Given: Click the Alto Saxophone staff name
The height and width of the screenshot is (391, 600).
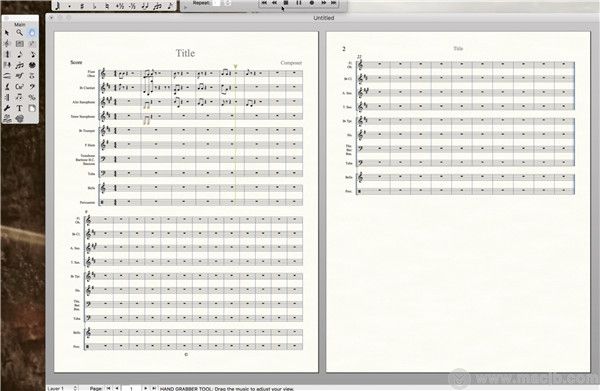Looking at the screenshot, I should tap(83, 102).
